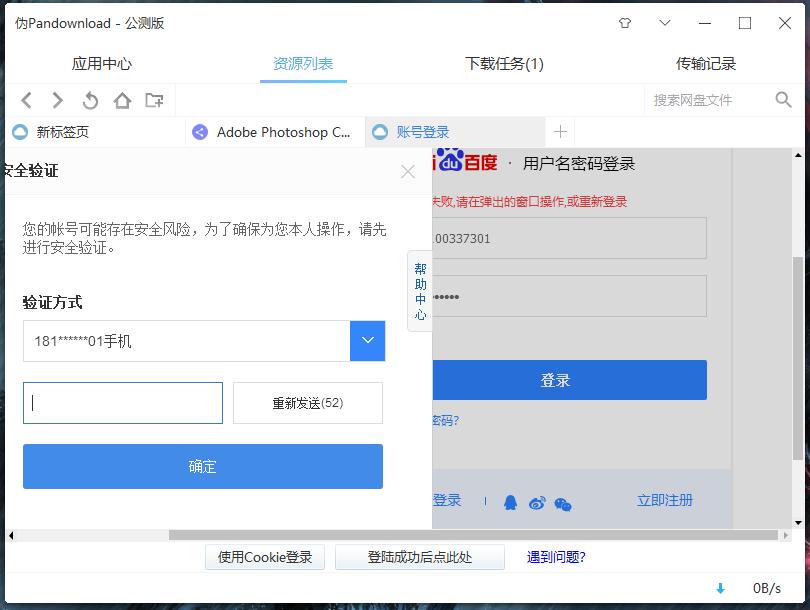Viewport: 810px width, 610px height.
Task: Sign in with QQ icon
Action: [510, 503]
